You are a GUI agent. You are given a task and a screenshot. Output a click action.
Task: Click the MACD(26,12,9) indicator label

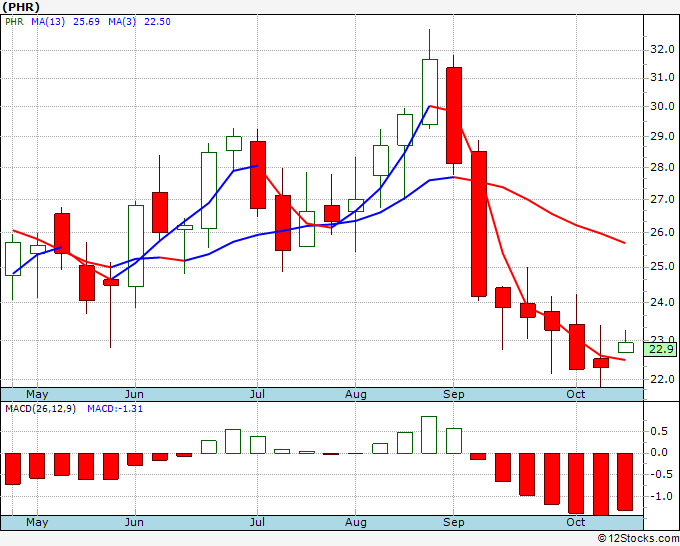[x=40, y=409]
